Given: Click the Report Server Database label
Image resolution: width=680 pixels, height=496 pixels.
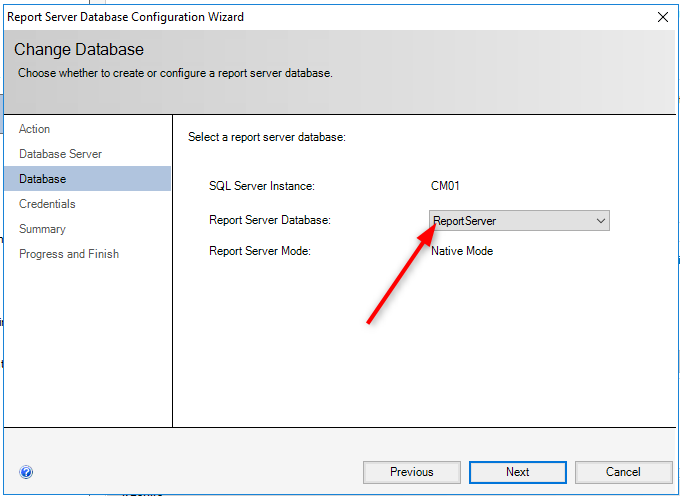Looking at the screenshot, I should (270, 220).
